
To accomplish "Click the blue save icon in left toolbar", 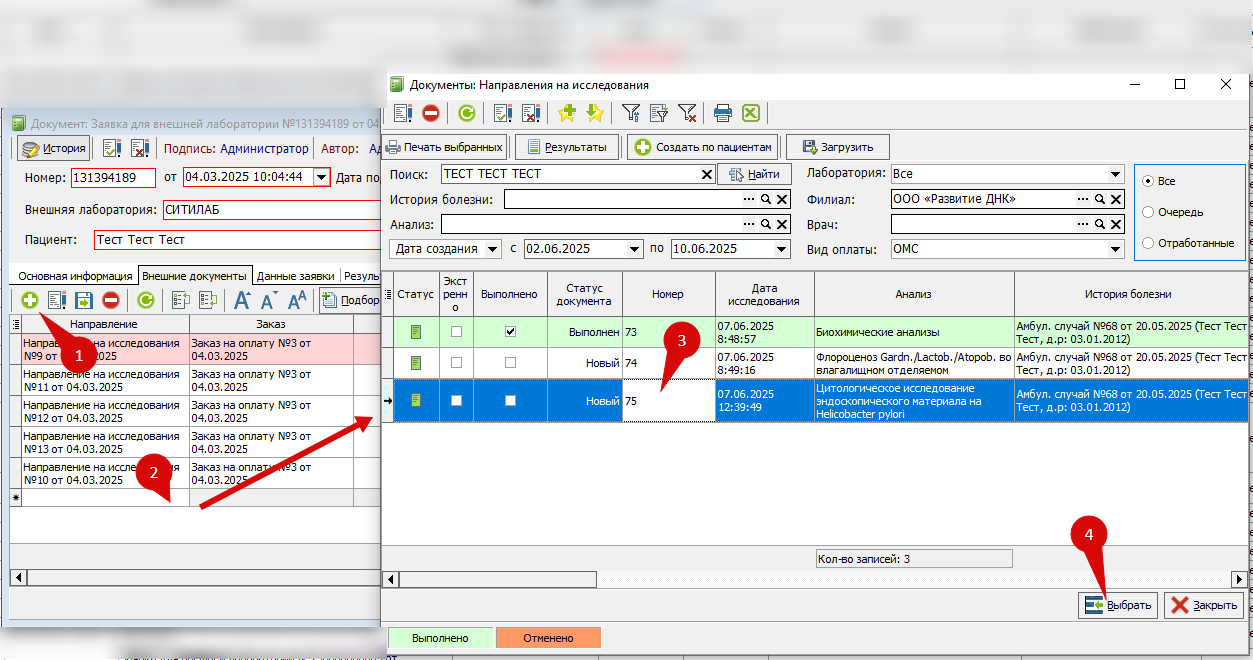I will pyautogui.click(x=83, y=299).
